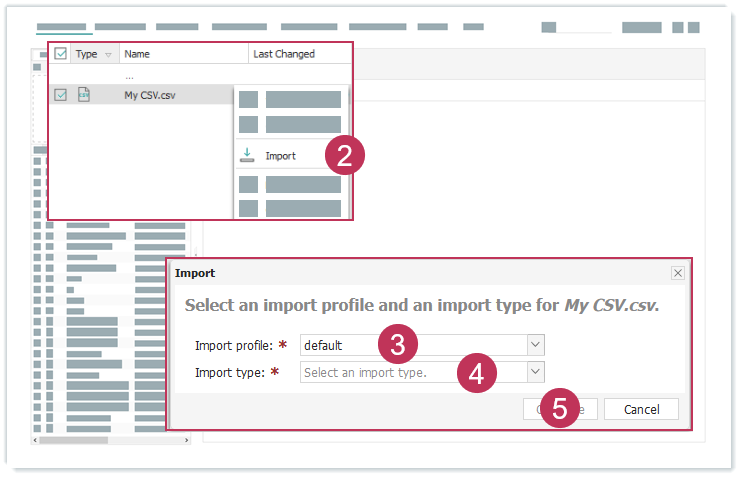The width and height of the screenshot is (741, 478).
Task: Click the '..' parent folder row
Action: [x=129, y=75]
